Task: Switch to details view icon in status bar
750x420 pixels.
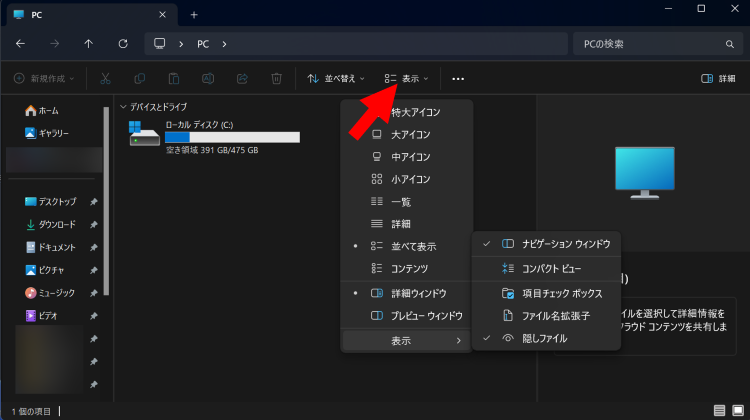Action: coord(719,410)
